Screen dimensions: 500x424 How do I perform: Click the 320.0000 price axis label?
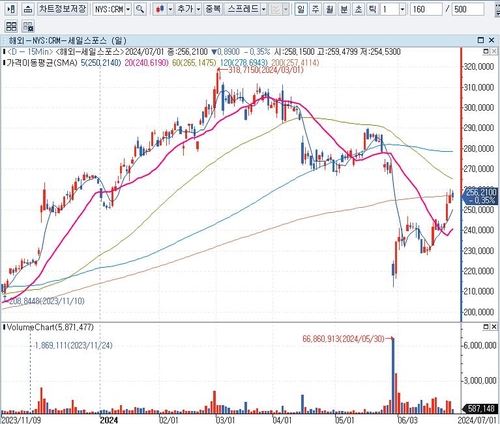[x=479, y=67]
